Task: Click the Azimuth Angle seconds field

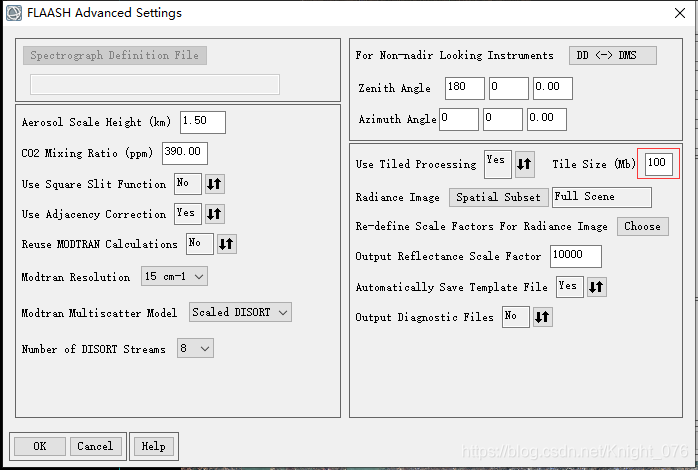Action: click(547, 119)
